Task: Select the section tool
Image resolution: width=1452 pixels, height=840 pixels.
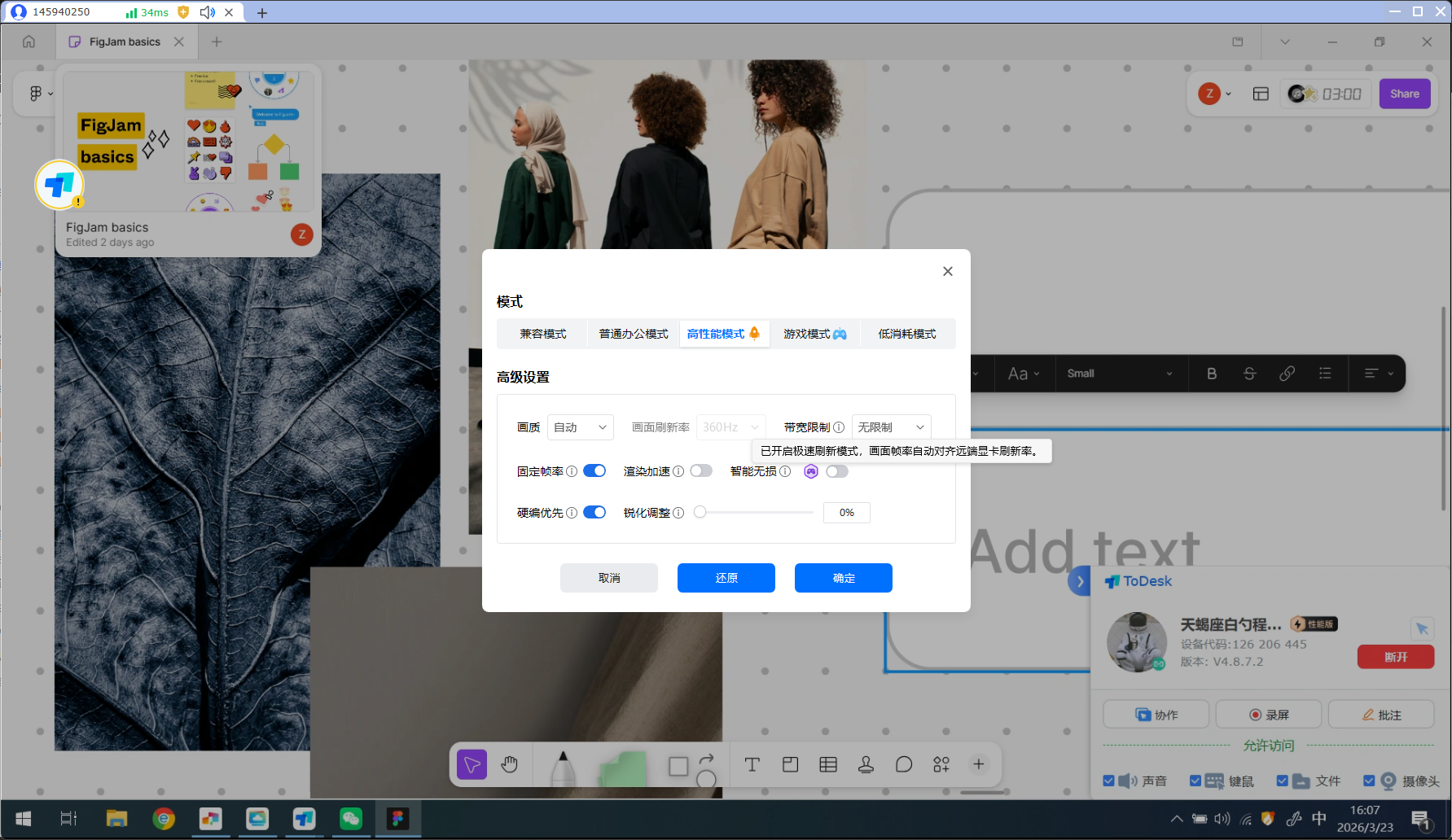Action: 790,764
